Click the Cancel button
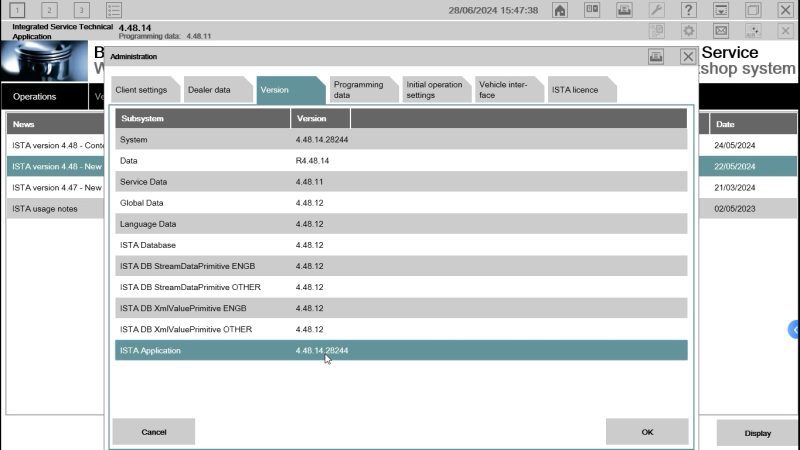Screen dimensions: 800x450 click(x=154, y=432)
